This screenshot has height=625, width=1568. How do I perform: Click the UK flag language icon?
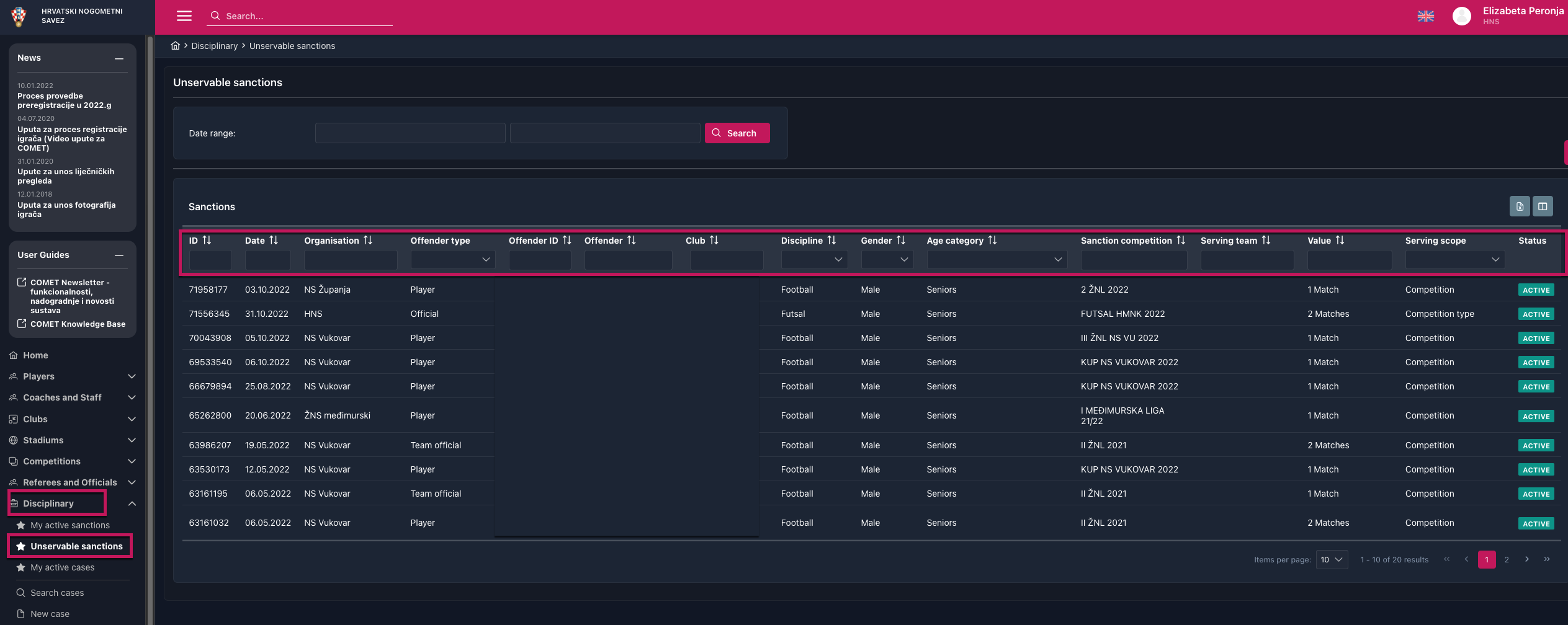point(1425,16)
